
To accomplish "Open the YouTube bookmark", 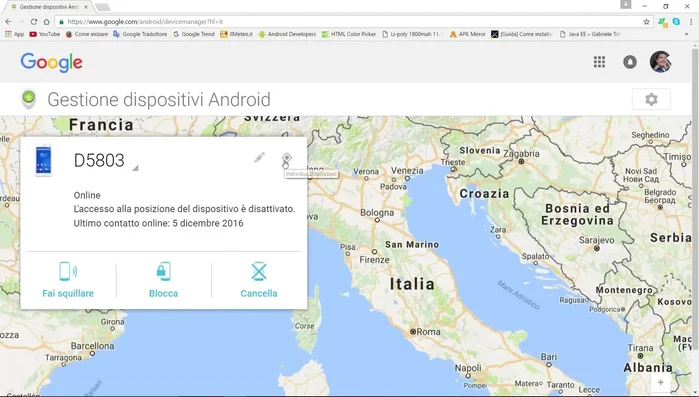I will 45,34.
